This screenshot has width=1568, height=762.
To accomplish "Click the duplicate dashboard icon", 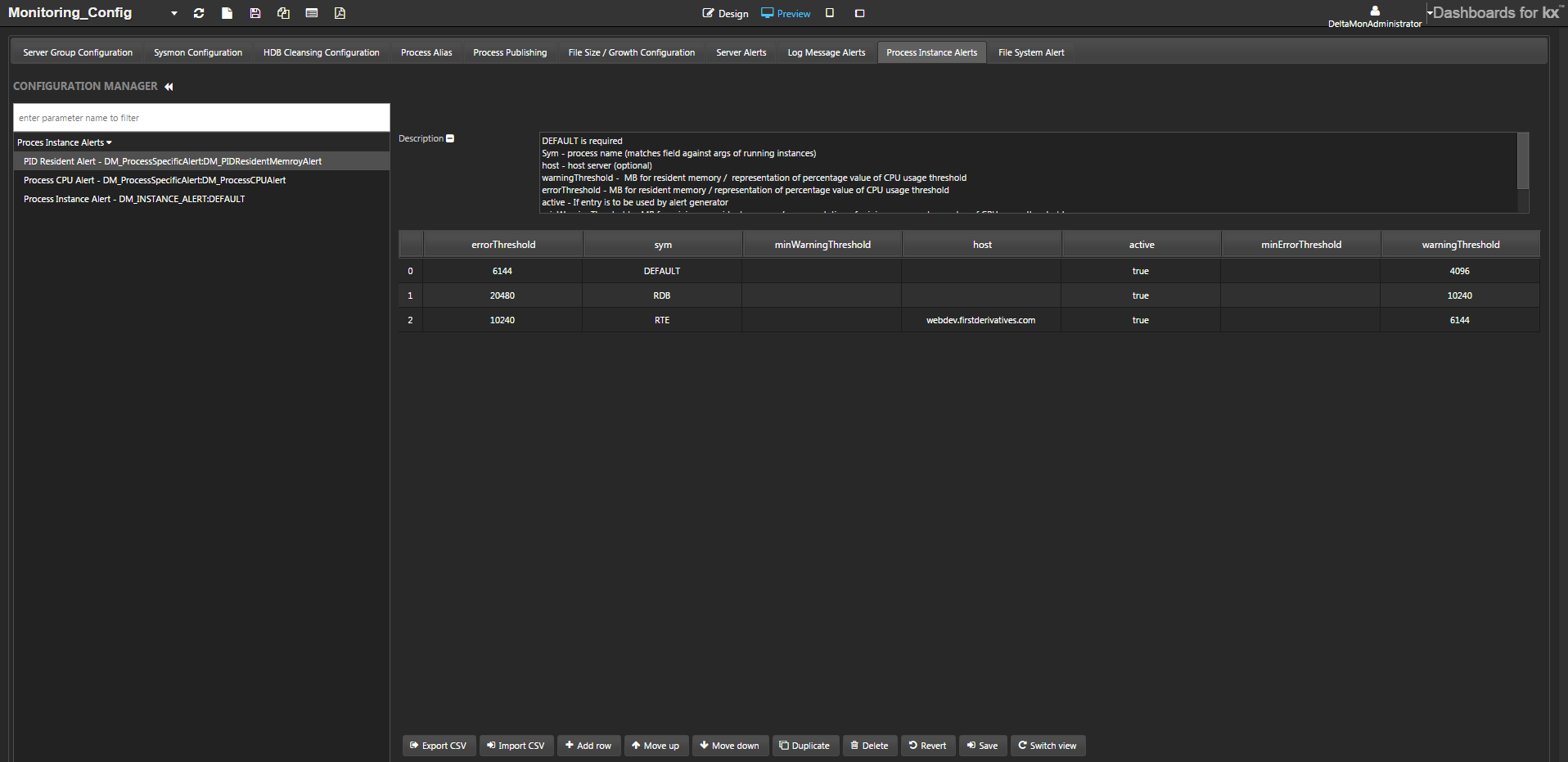I will pos(283,13).
